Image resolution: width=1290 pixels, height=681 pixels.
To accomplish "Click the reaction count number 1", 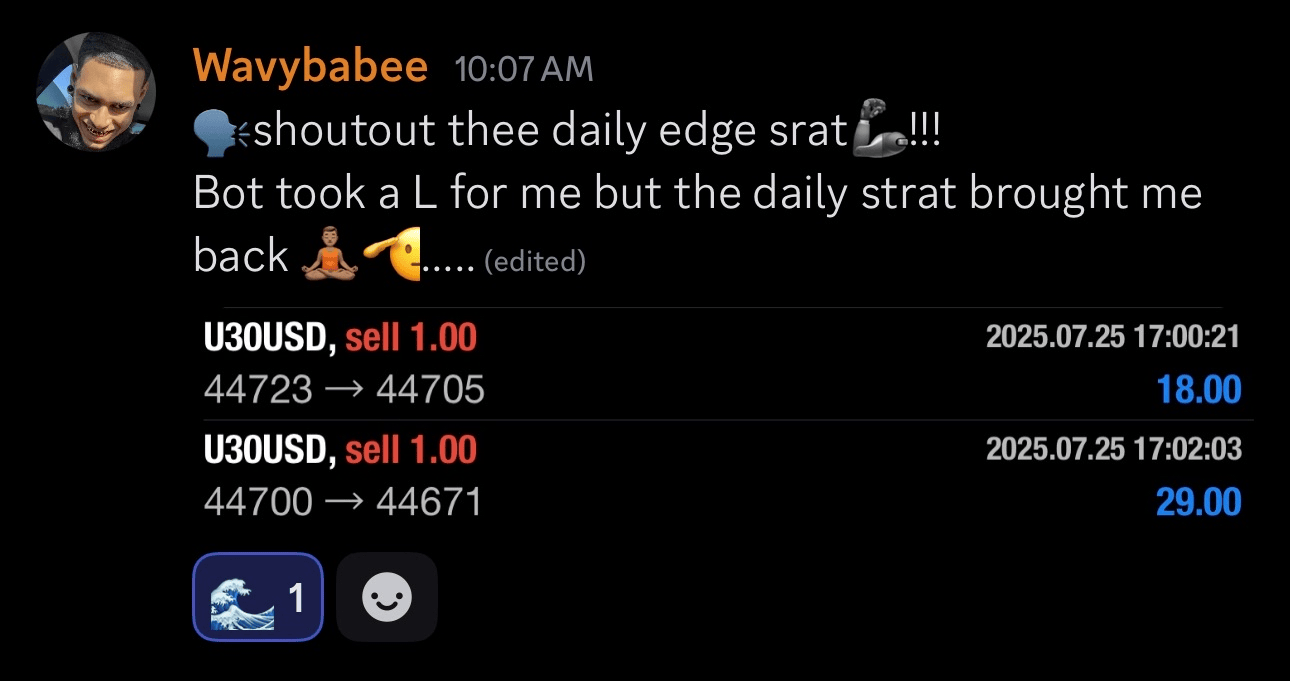I will click(x=296, y=598).
